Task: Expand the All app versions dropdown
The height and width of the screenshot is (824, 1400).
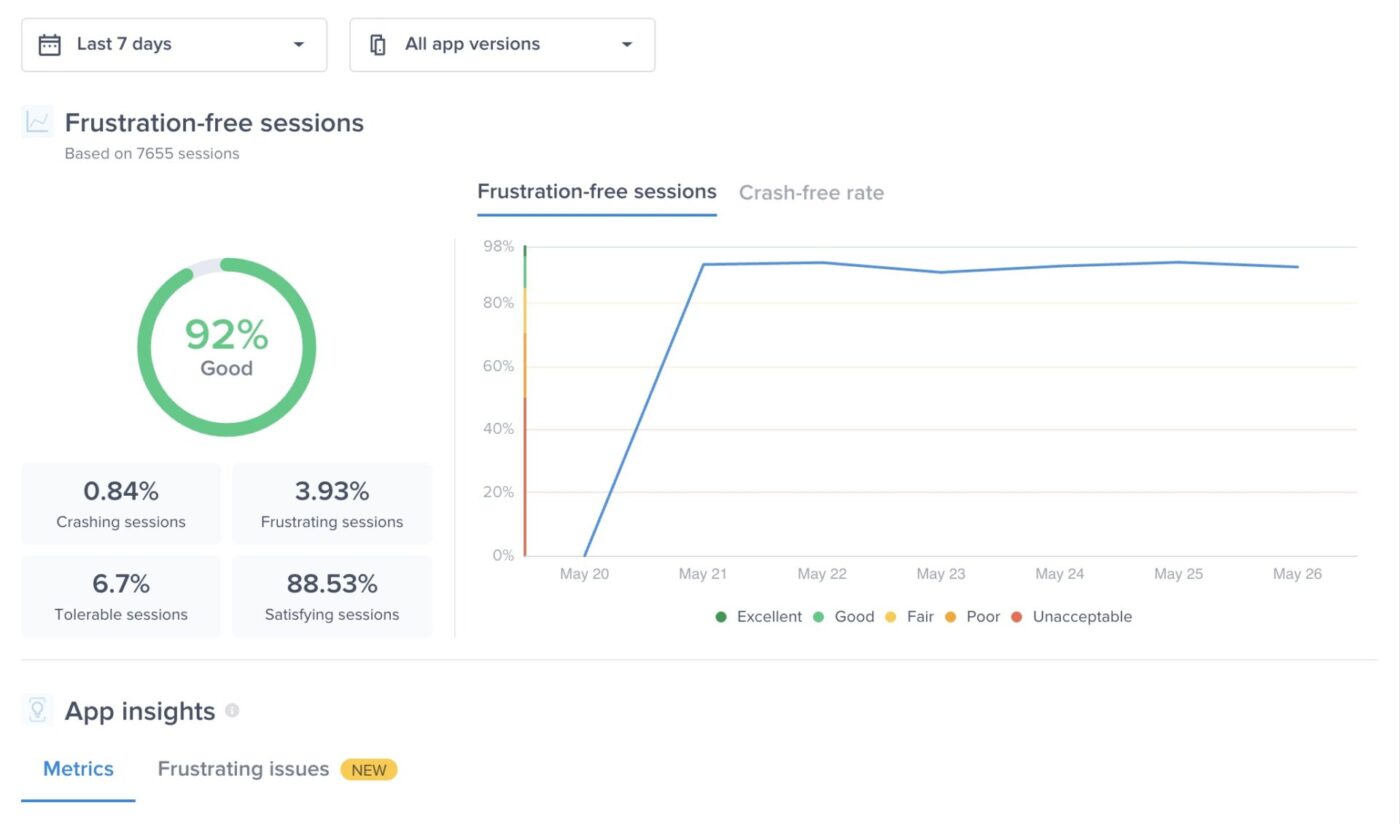Action: 502,45
